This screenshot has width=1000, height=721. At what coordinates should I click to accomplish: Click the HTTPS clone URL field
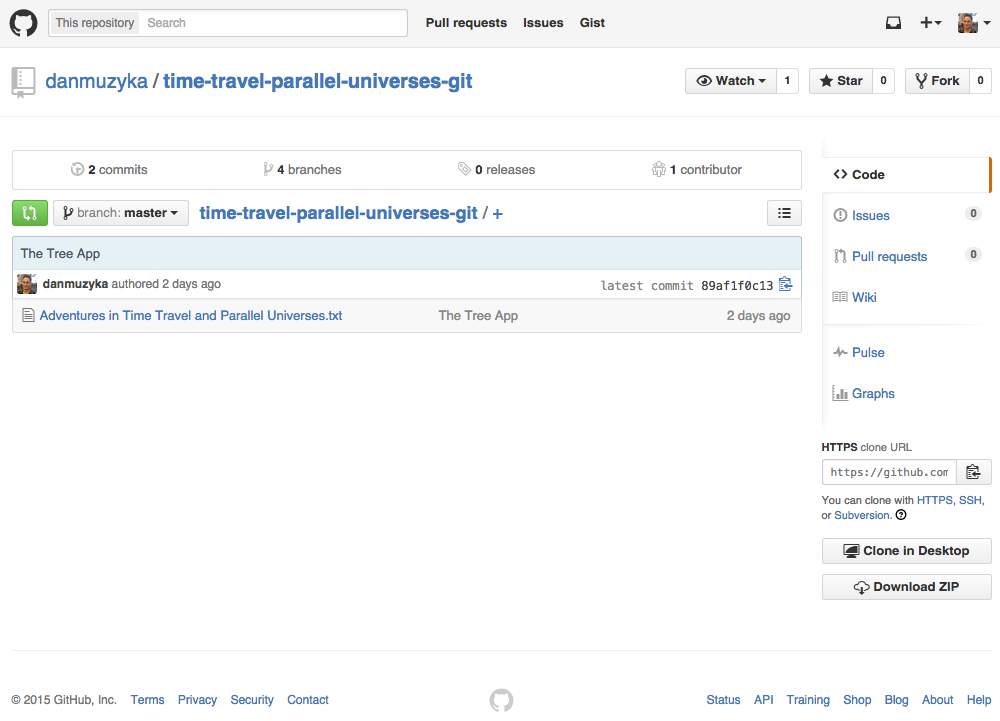point(889,472)
